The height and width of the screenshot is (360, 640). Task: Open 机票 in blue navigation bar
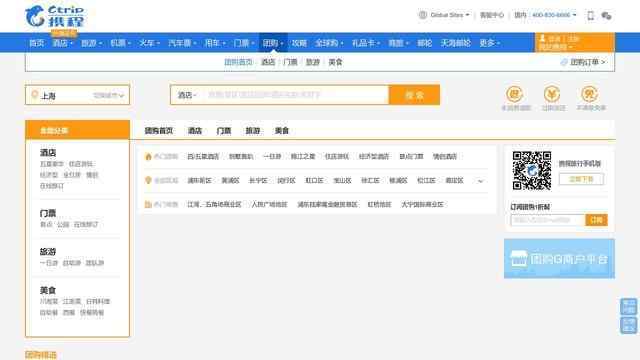coord(120,43)
